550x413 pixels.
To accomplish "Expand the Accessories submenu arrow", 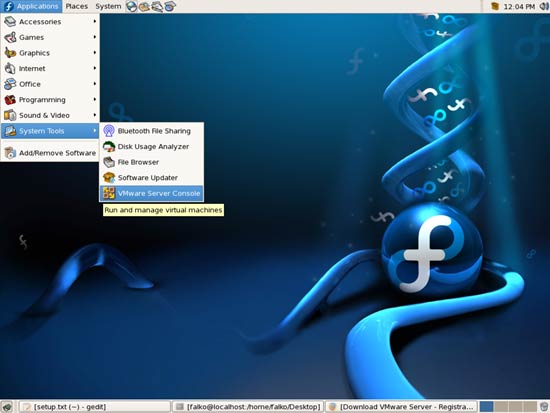I will tap(95, 22).
